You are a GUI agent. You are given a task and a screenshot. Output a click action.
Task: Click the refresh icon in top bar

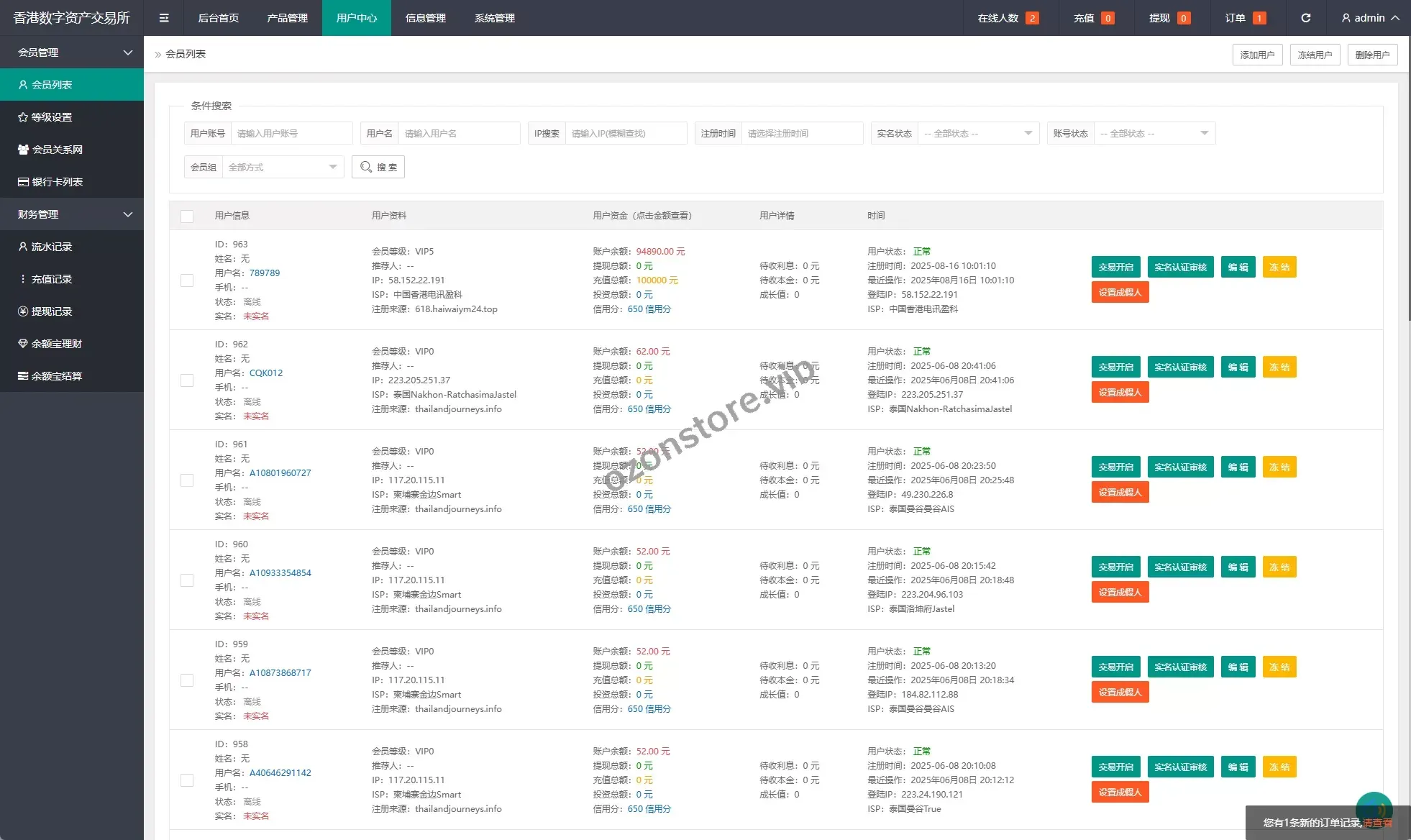point(1305,18)
